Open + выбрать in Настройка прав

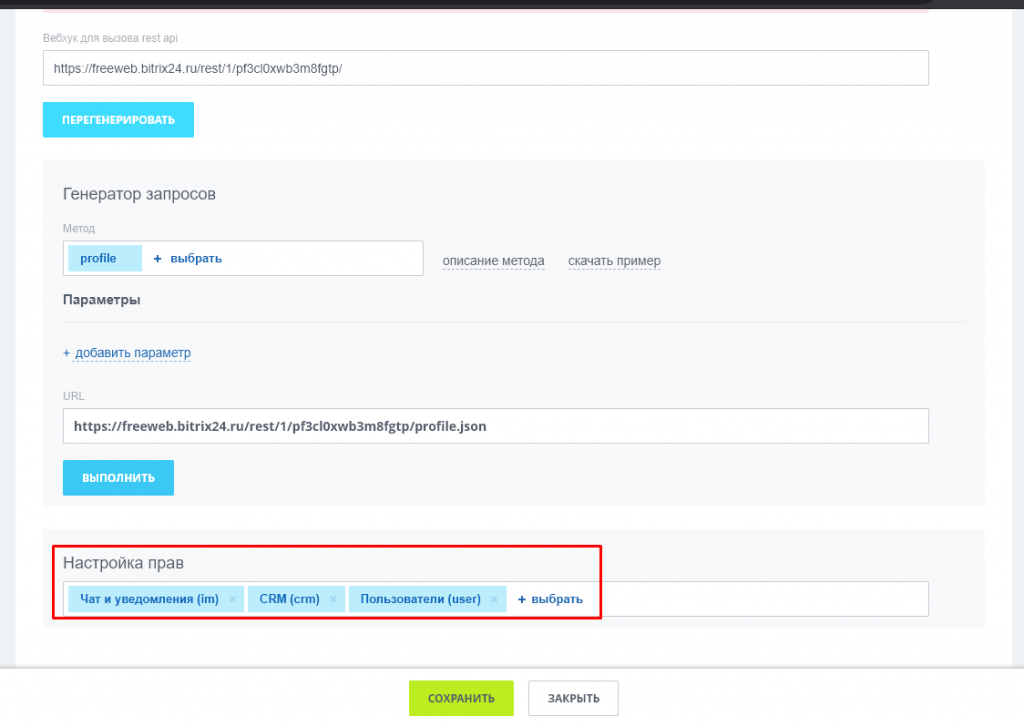point(550,600)
